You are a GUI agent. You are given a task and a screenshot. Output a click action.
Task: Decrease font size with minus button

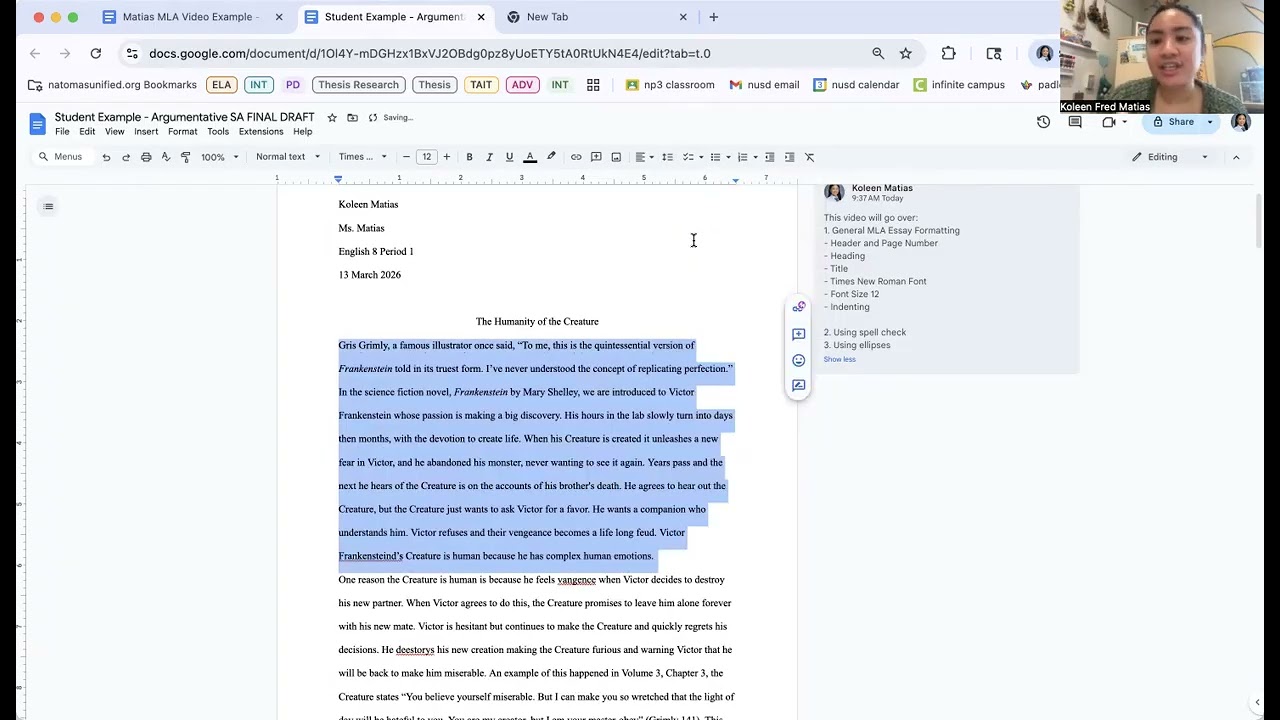click(x=406, y=157)
